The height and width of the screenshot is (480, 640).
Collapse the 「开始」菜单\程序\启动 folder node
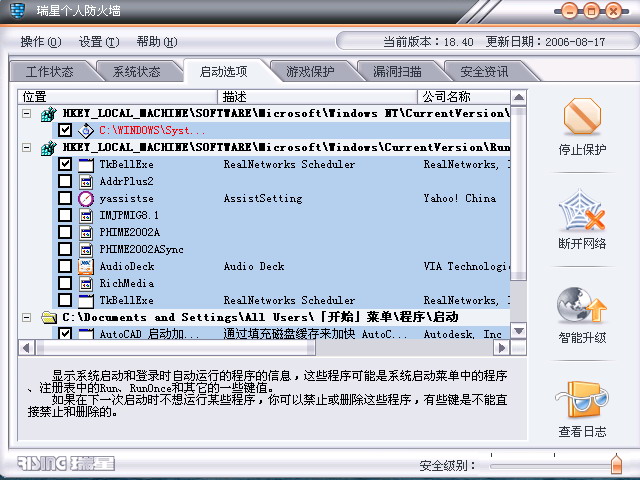tap(27, 317)
